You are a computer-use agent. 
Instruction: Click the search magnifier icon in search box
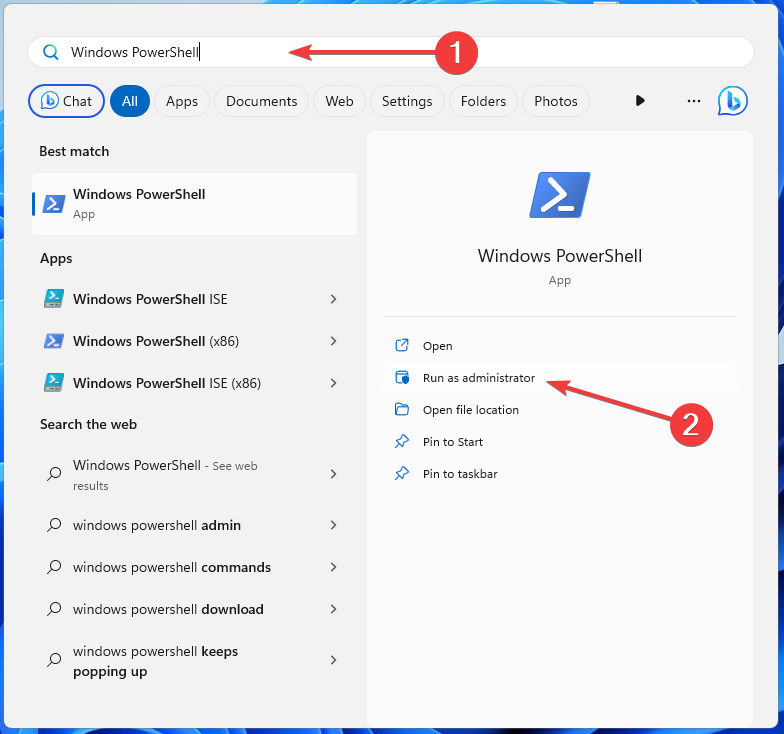click(x=50, y=52)
